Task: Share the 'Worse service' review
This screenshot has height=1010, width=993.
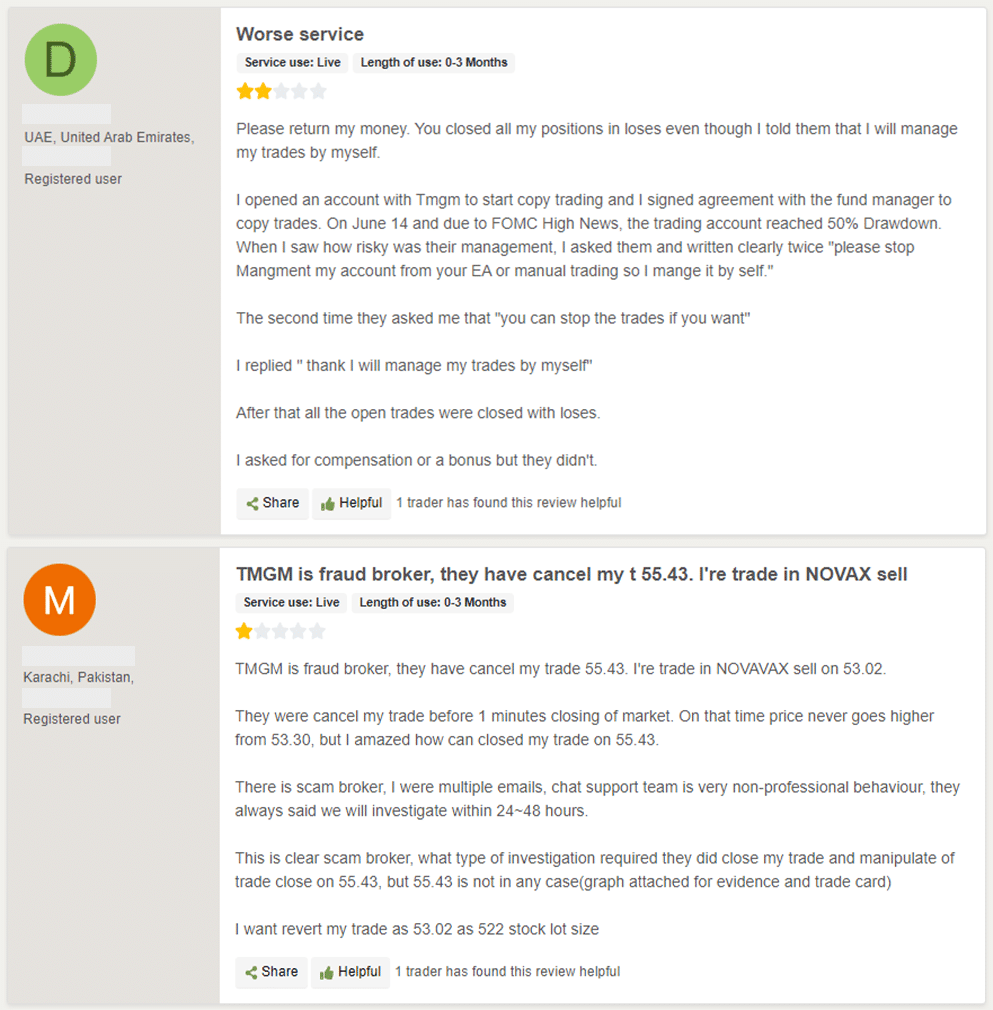Action: point(272,503)
